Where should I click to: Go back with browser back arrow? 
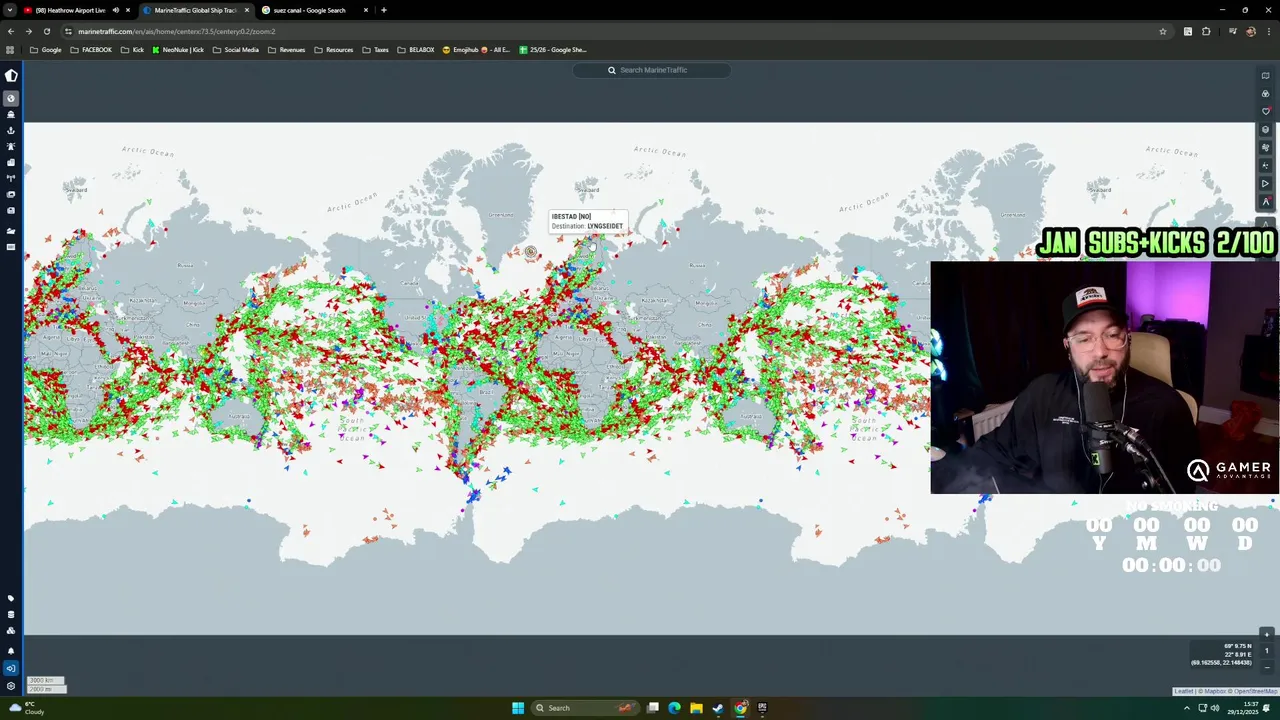(11, 31)
